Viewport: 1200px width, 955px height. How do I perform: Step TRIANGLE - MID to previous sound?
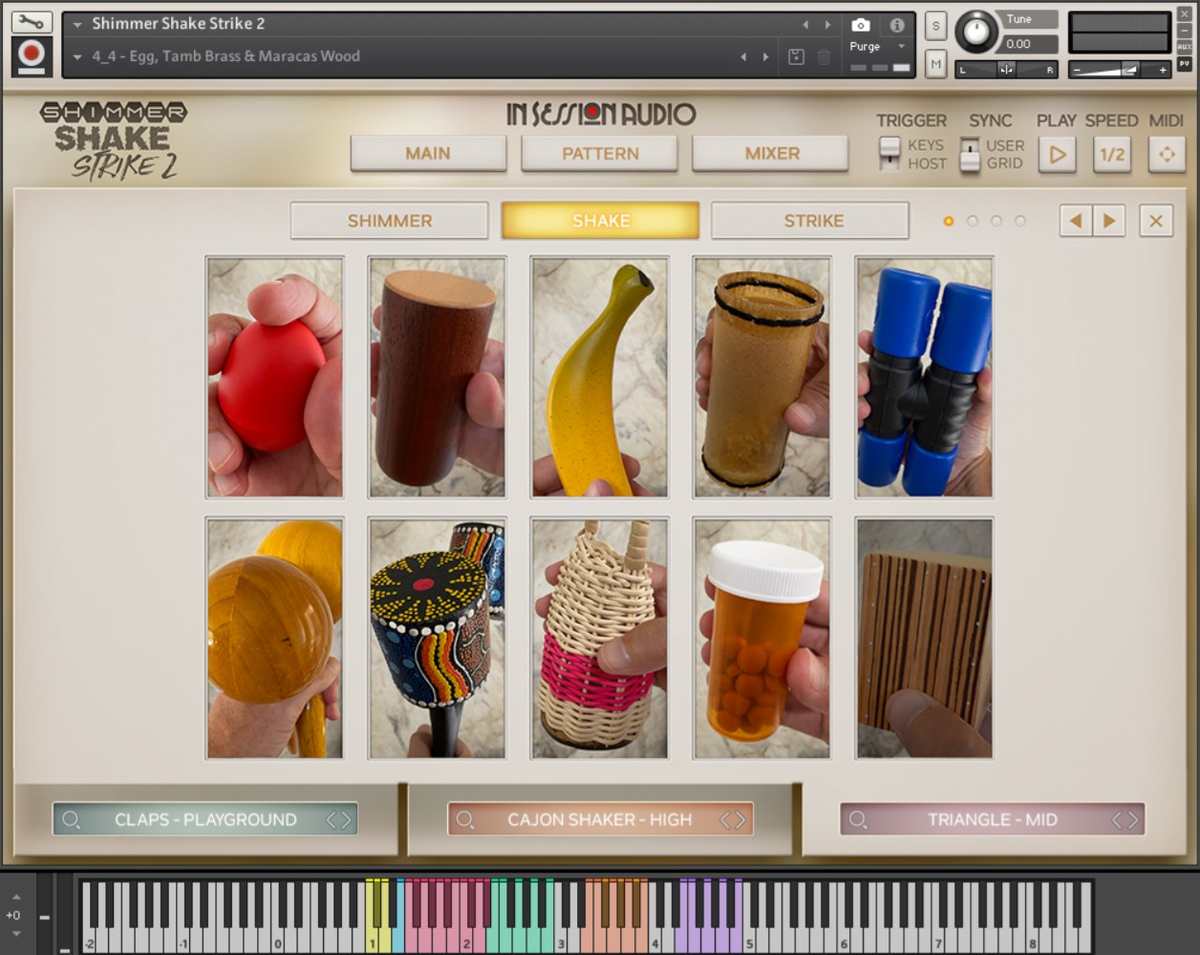point(1118,820)
